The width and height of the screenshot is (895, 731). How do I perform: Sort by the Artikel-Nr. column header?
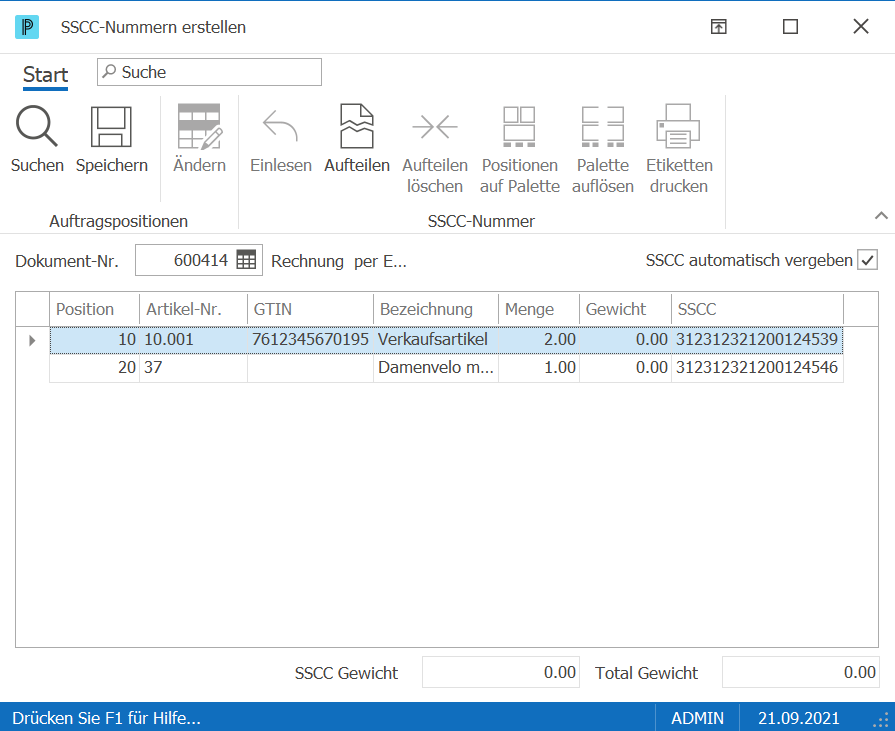point(193,309)
